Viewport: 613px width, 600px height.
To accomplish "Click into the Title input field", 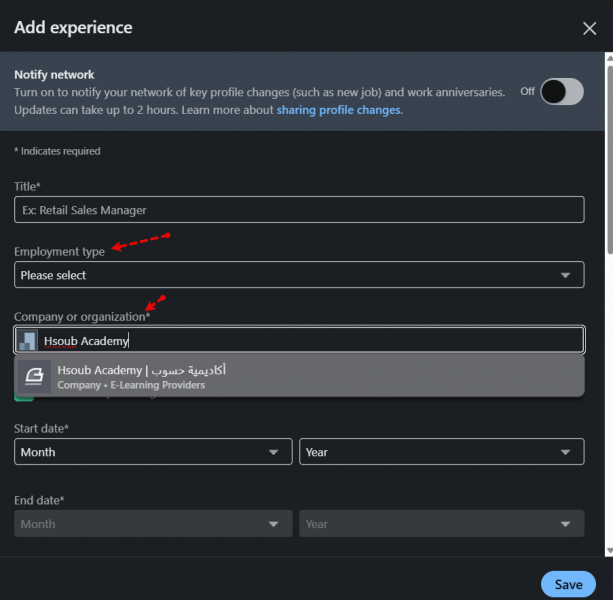I will (299, 210).
